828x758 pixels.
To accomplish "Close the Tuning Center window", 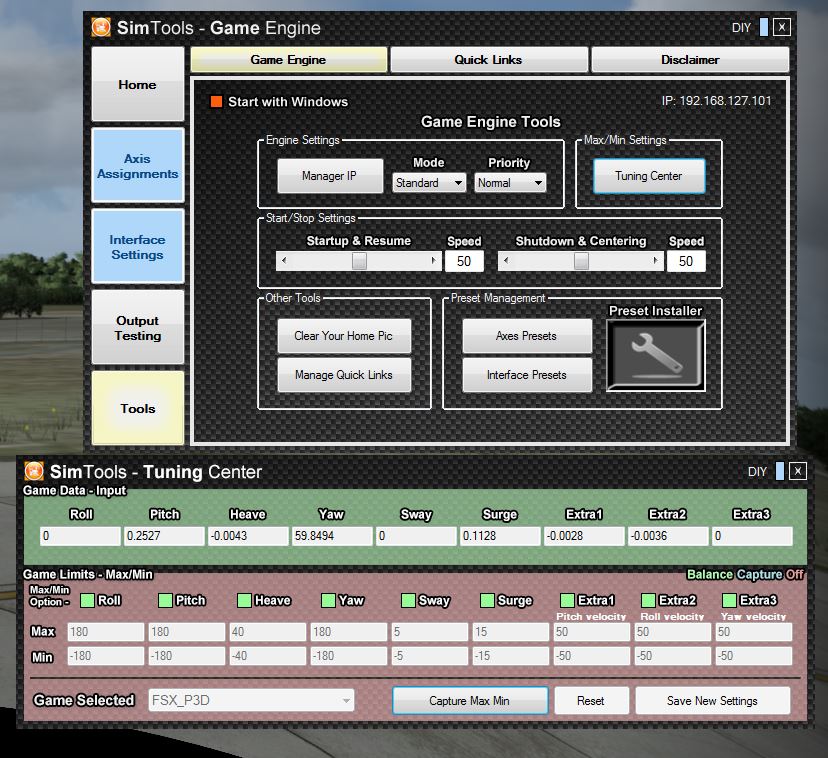I will click(798, 471).
